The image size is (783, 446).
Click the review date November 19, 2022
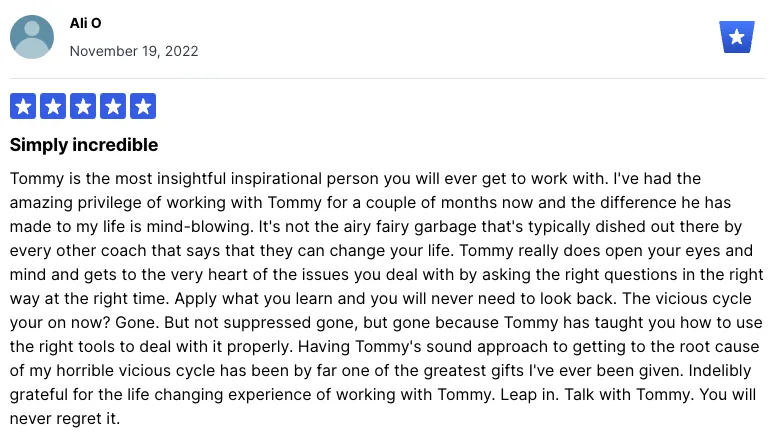tap(134, 51)
